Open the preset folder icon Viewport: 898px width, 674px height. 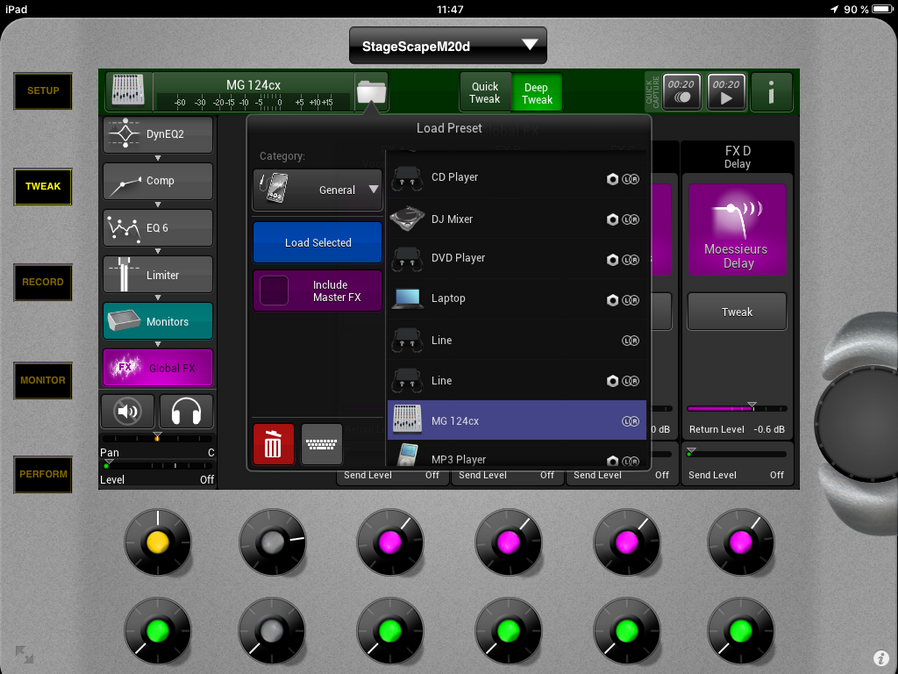[x=371, y=92]
